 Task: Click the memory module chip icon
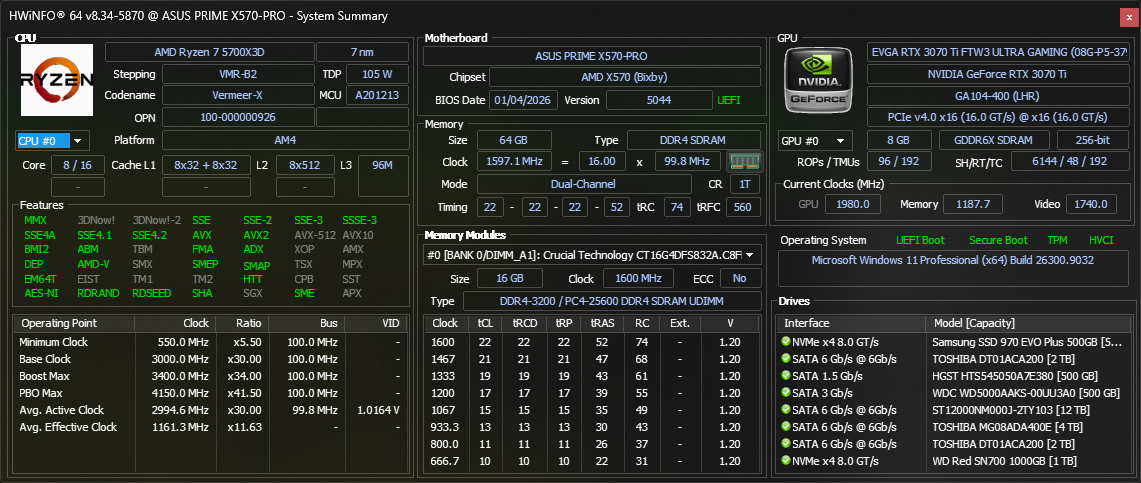[x=744, y=161]
